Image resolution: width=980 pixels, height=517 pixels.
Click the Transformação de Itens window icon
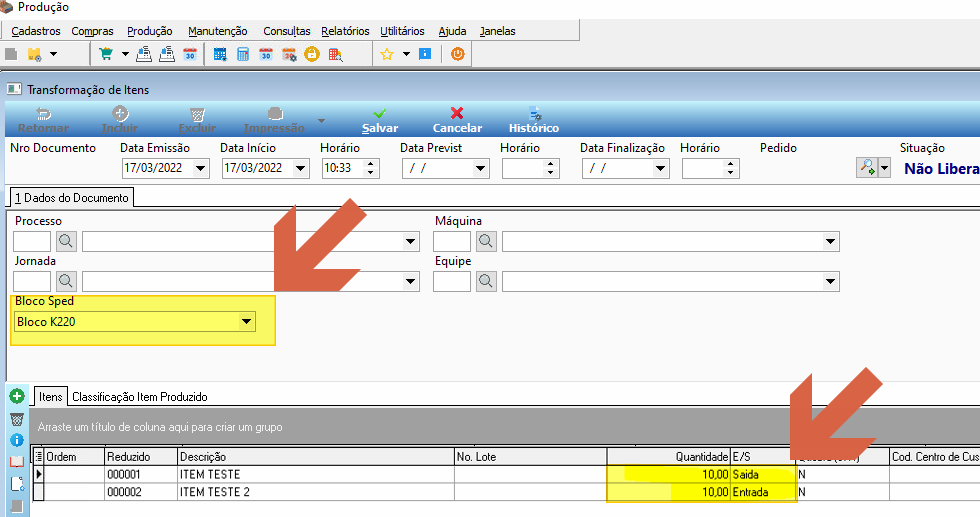[14, 89]
